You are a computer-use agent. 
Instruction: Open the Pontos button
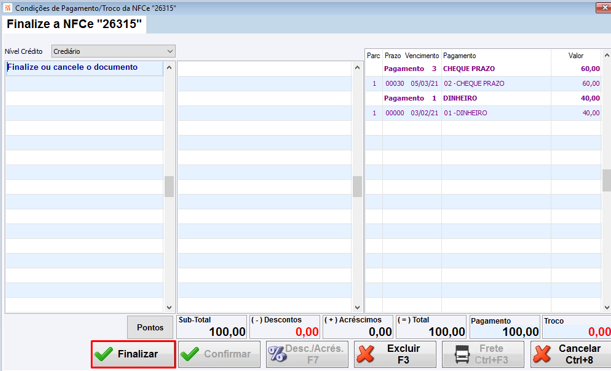point(150,327)
